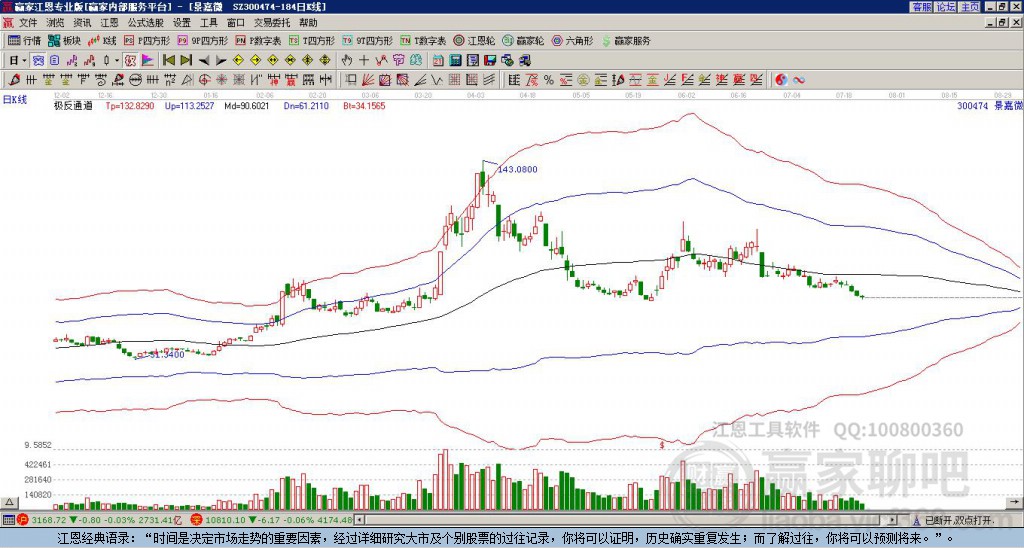Click the 300474 景嘉微 stock label
Screen dimensions: 1024x548
(x=989, y=105)
